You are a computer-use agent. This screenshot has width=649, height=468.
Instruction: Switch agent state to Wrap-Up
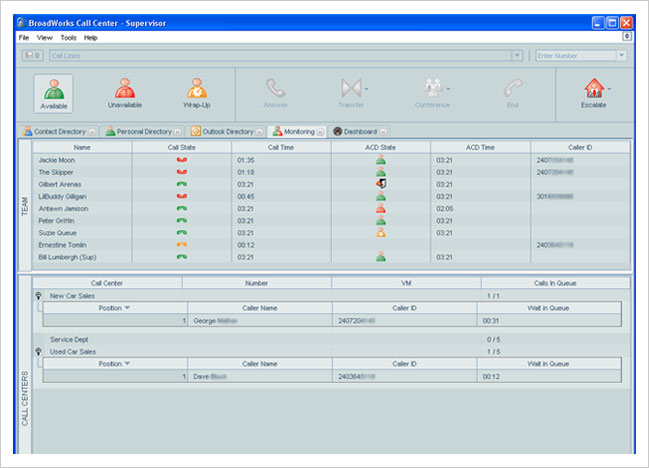197,94
